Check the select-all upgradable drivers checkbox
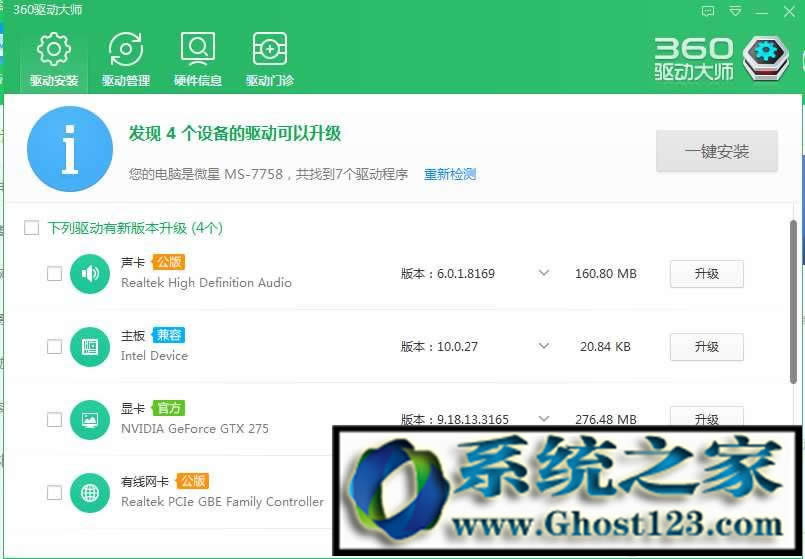Image resolution: width=805 pixels, height=559 pixels. coord(32,228)
